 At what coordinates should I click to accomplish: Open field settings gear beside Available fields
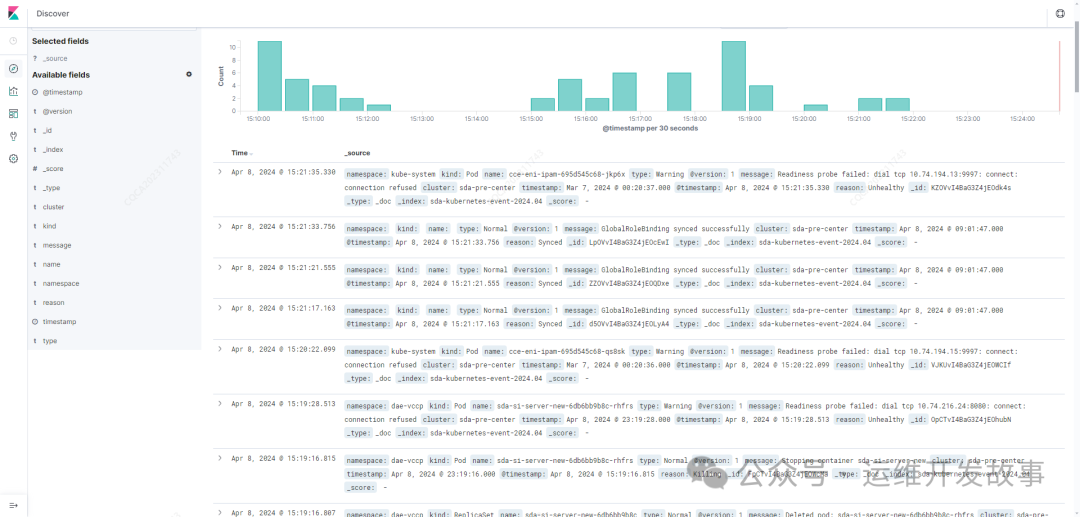[x=189, y=74]
